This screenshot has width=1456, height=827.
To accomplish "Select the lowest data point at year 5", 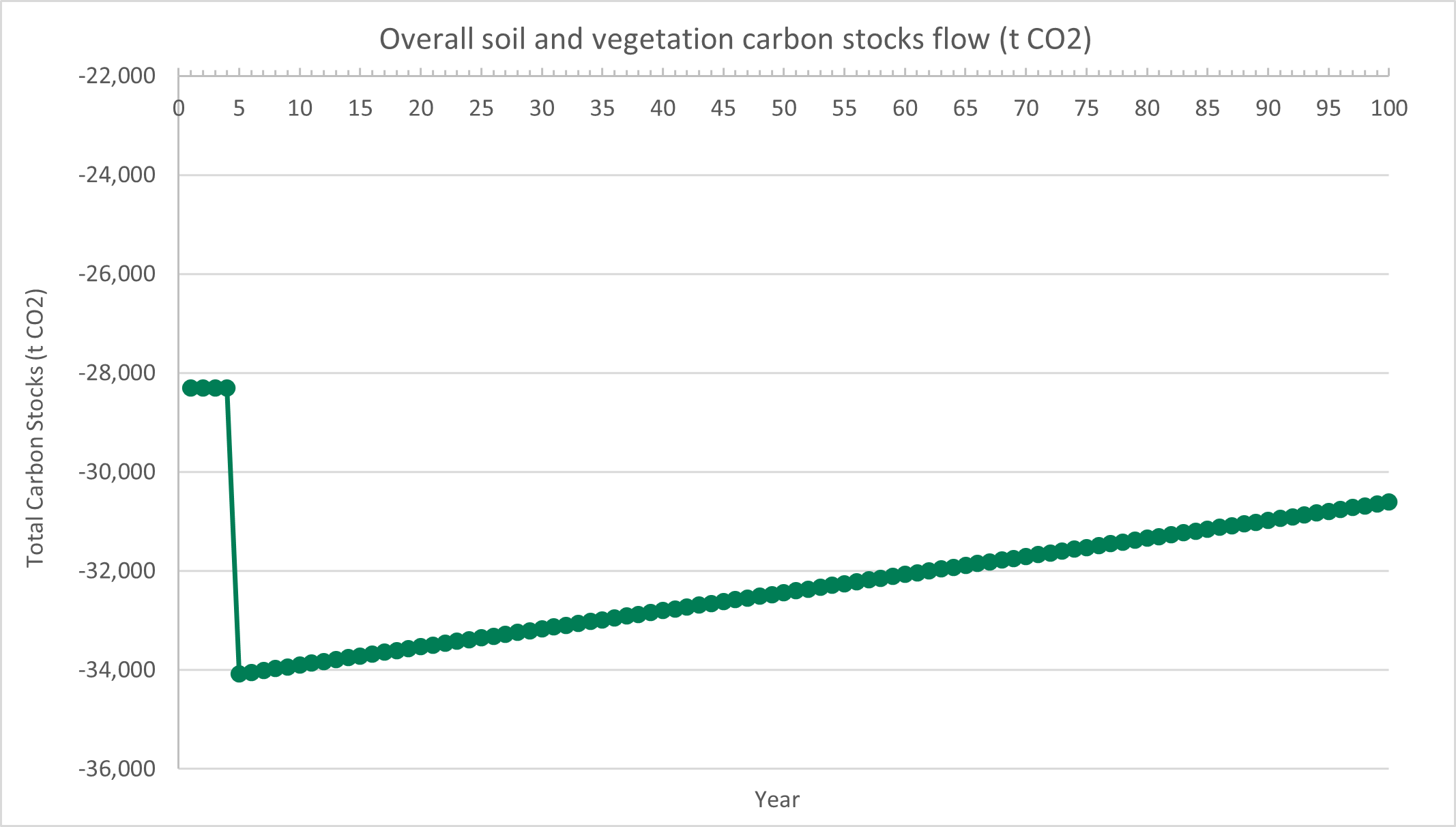I will (239, 674).
